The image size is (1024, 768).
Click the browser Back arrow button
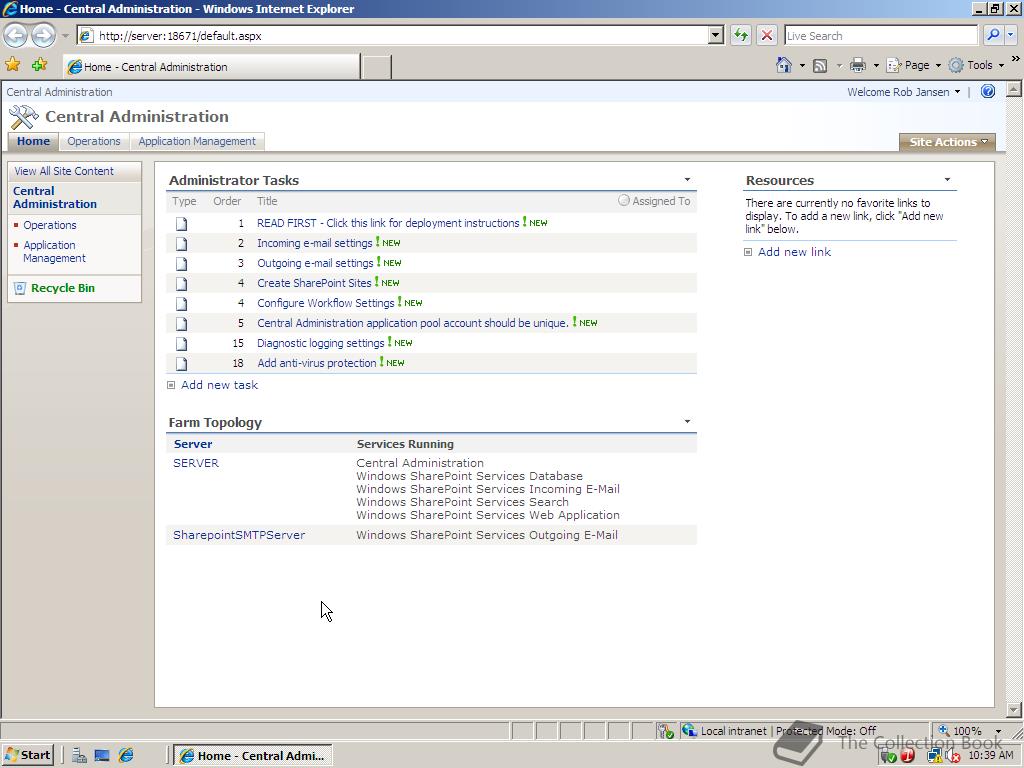coord(16,35)
